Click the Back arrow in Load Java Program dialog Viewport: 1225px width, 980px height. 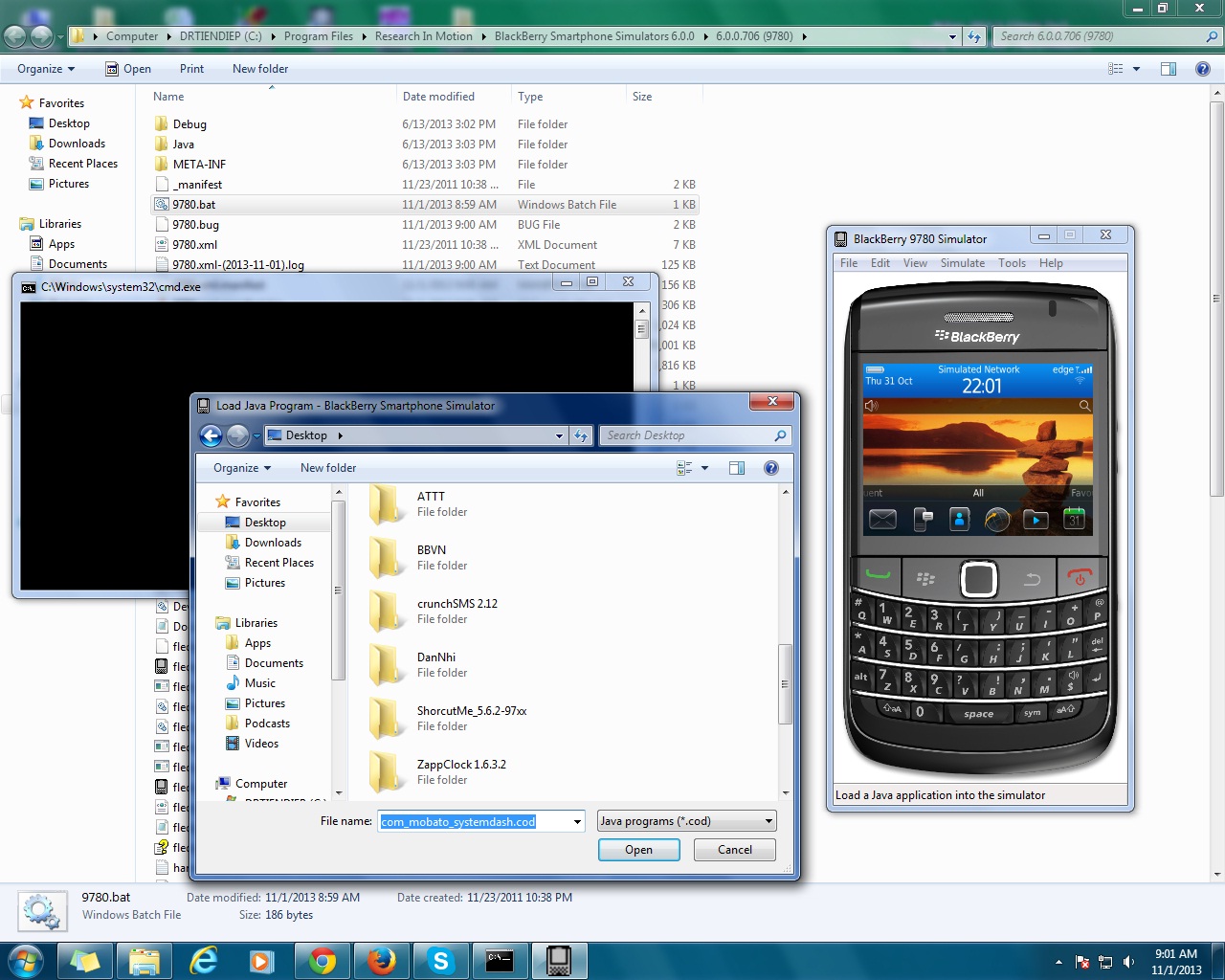pyautogui.click(x=212, y=436)
